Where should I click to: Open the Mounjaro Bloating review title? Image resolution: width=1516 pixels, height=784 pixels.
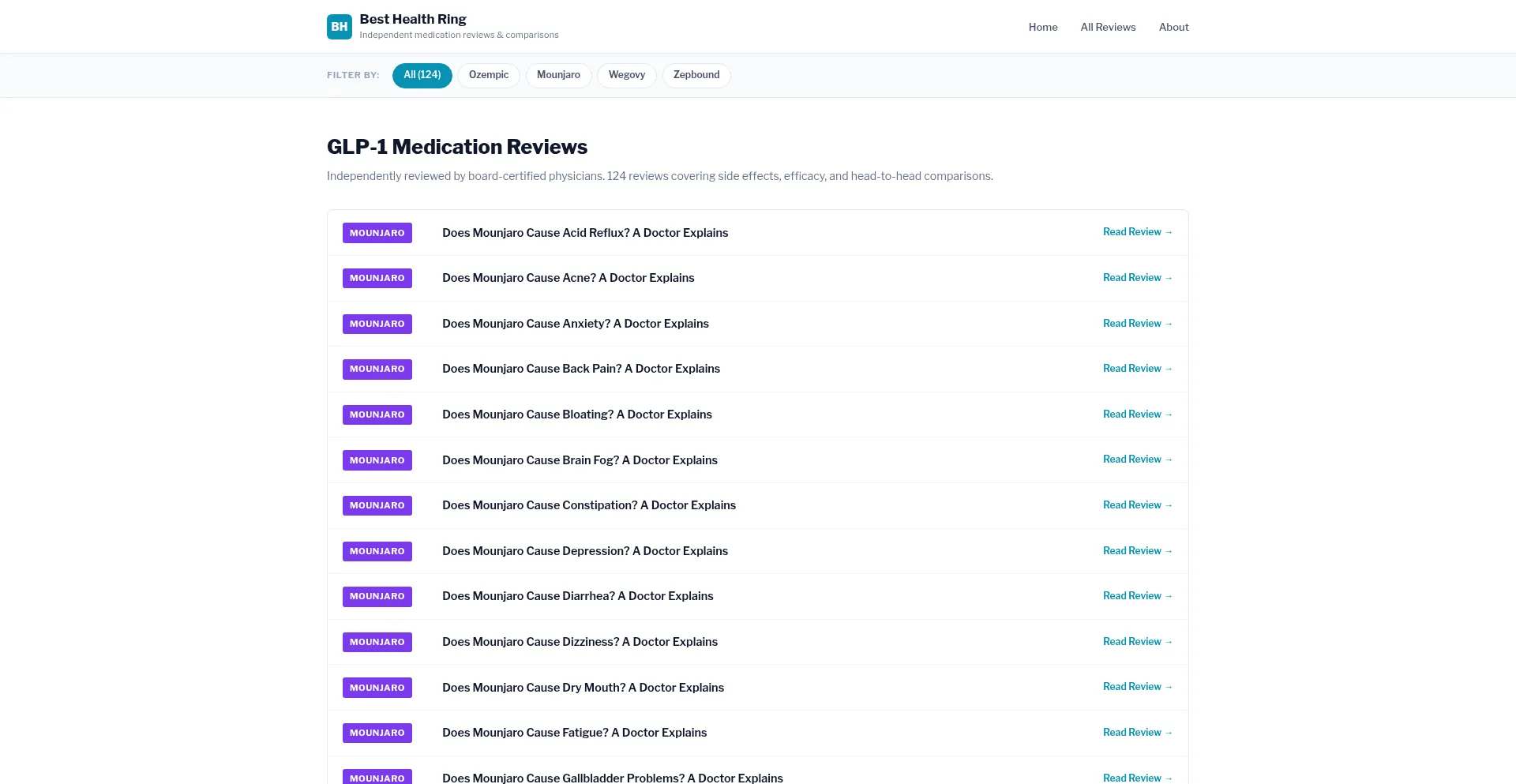[577, 415]
